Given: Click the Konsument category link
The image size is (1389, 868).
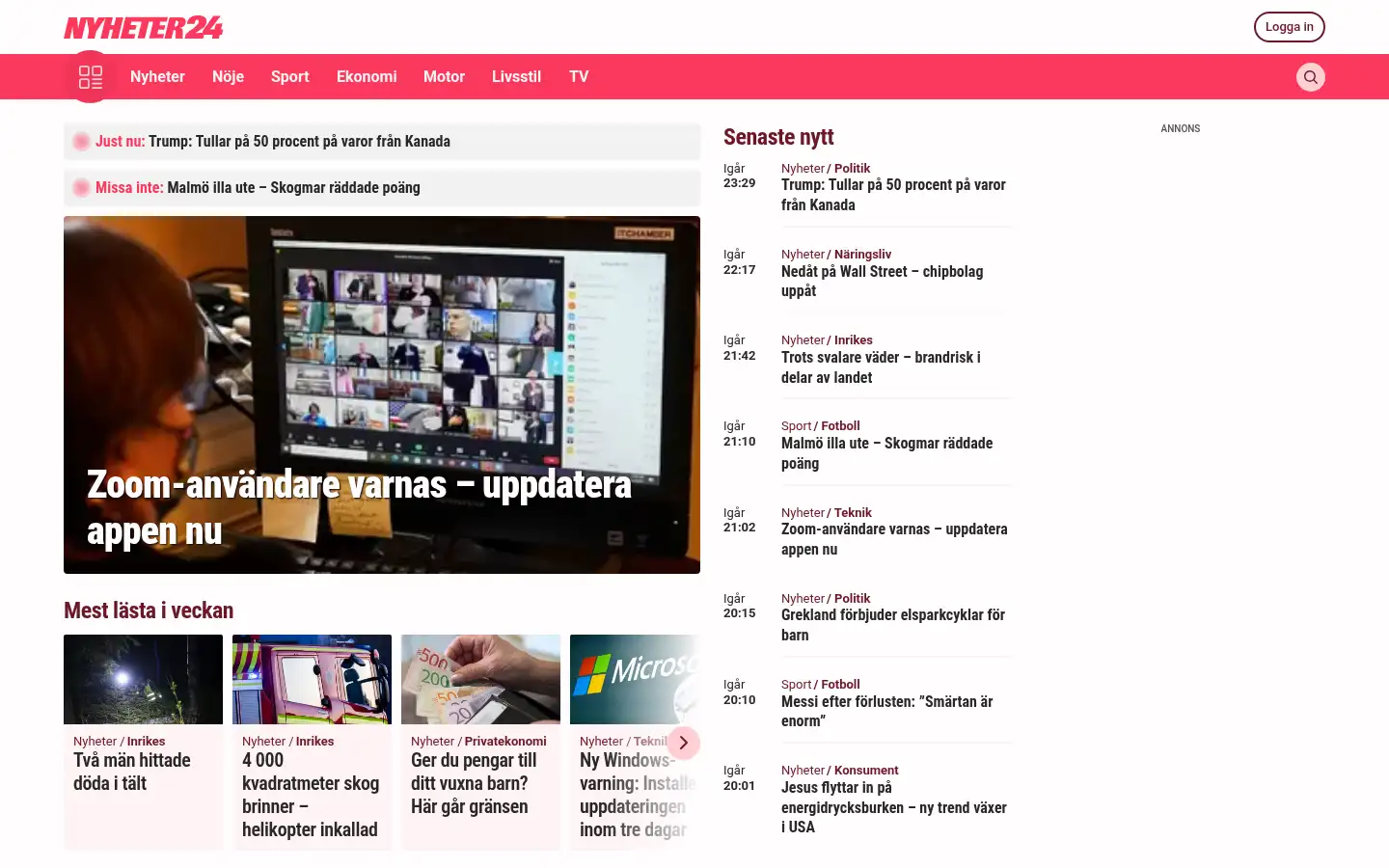Looking at the screenshot, I should [x=866, y=771].
